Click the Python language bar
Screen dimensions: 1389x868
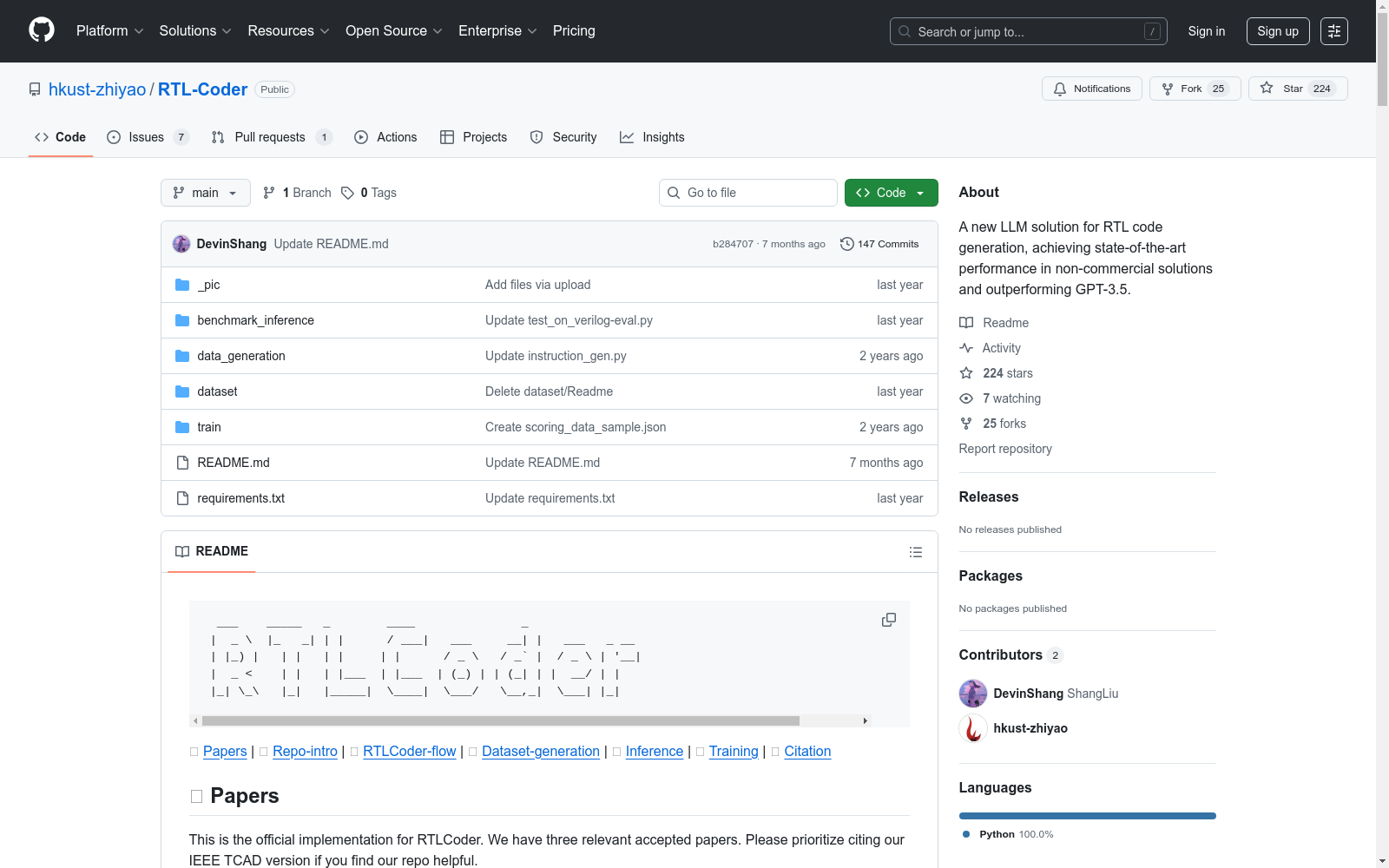point(1088,816)
